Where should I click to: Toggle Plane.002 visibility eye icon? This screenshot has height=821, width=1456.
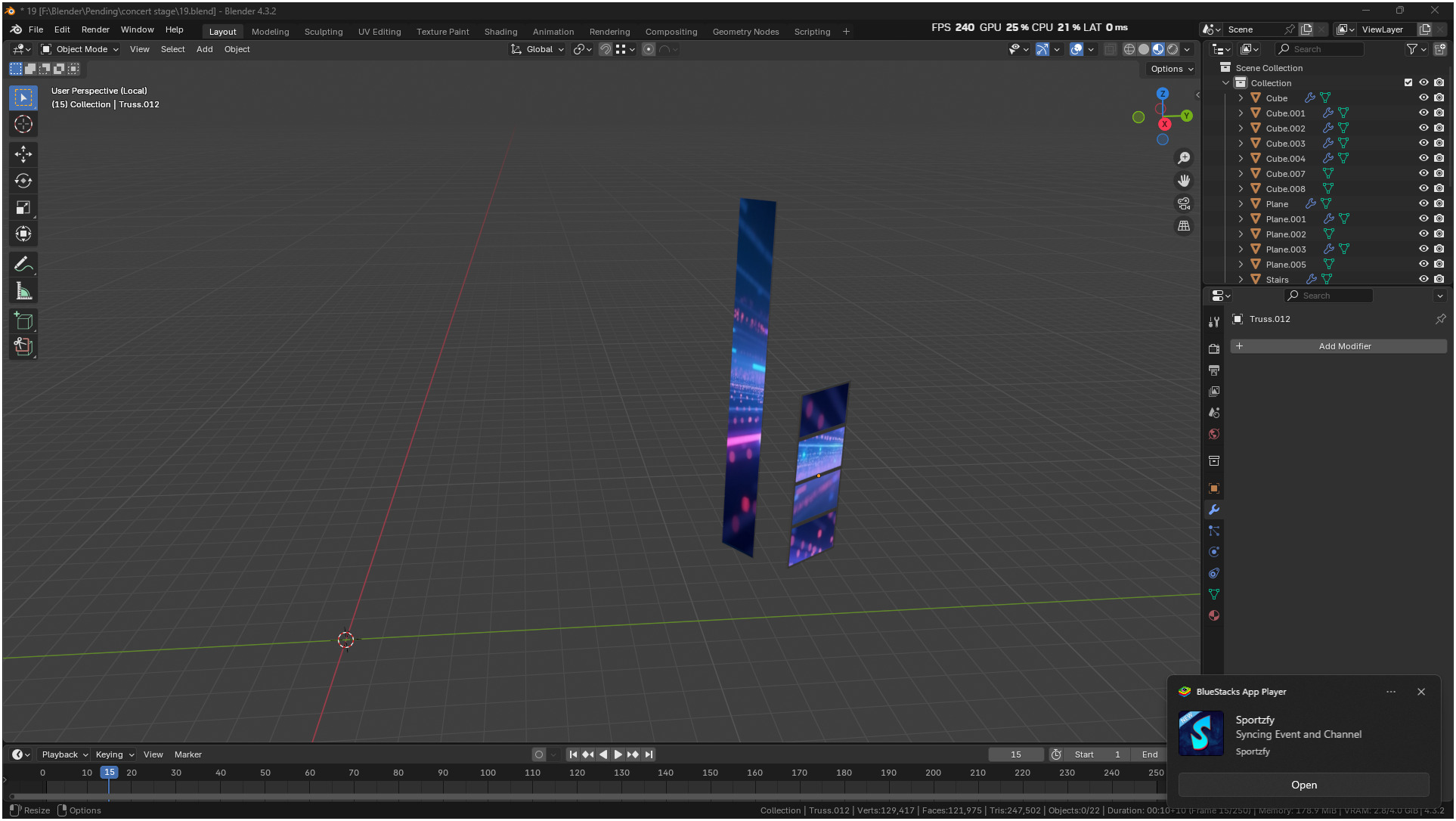point(1423,234)
